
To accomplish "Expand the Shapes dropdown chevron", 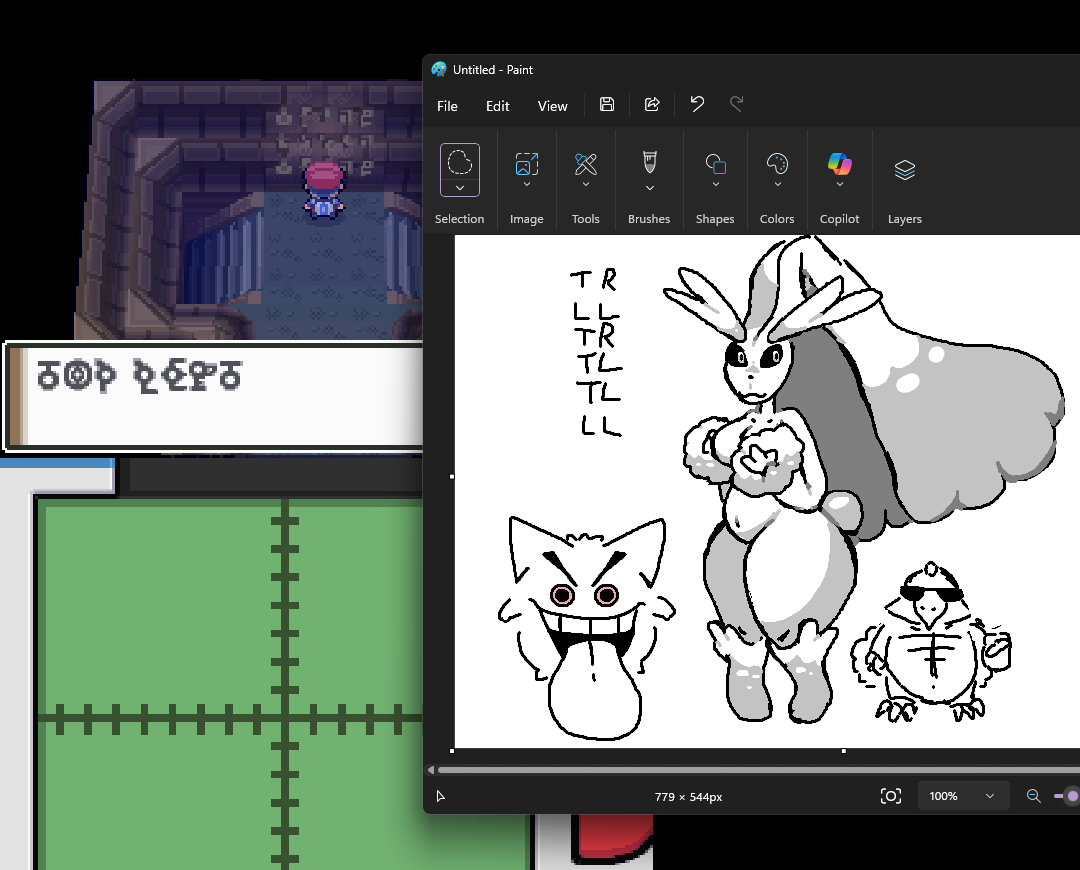I will pos(716,185).
